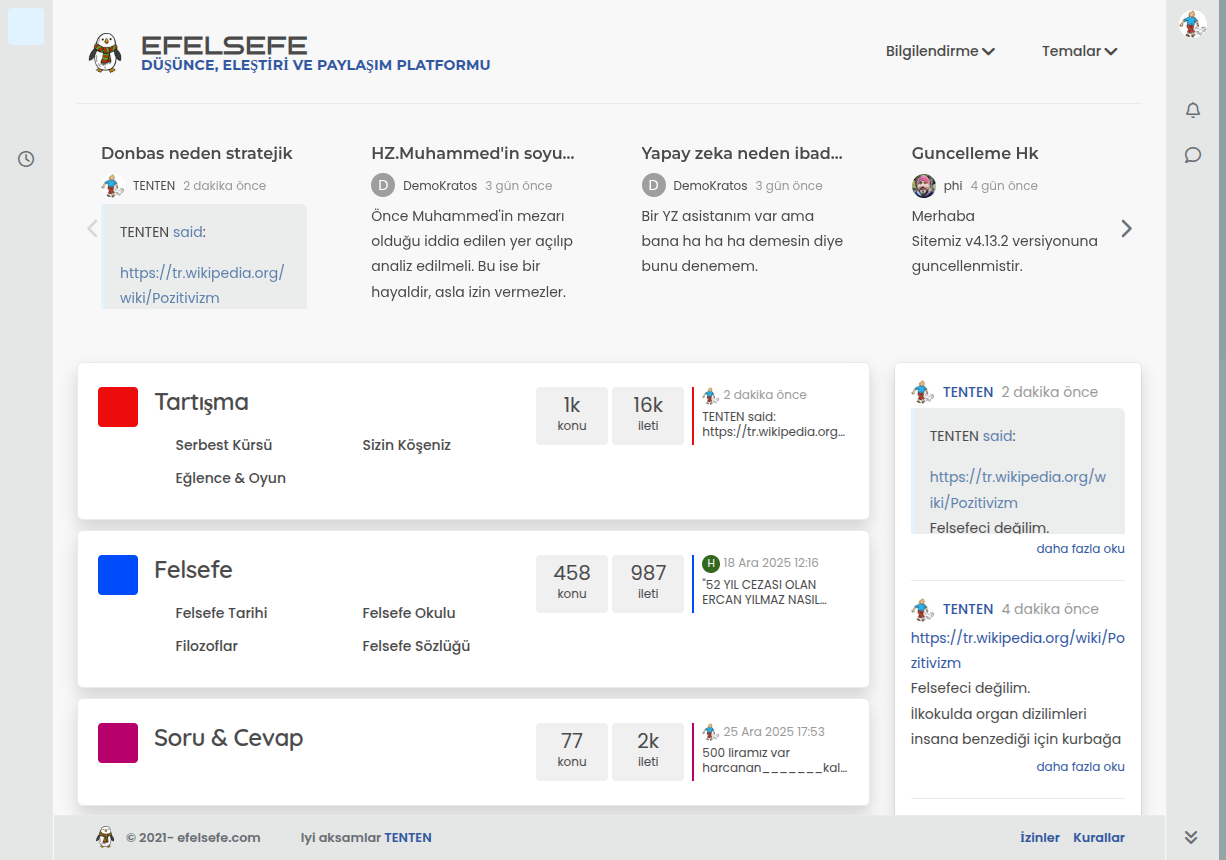Open the Yapay zeka neden ibad topic
Image resolution: width=1226 pixels, height=860 pixels.
click(742, 153)
